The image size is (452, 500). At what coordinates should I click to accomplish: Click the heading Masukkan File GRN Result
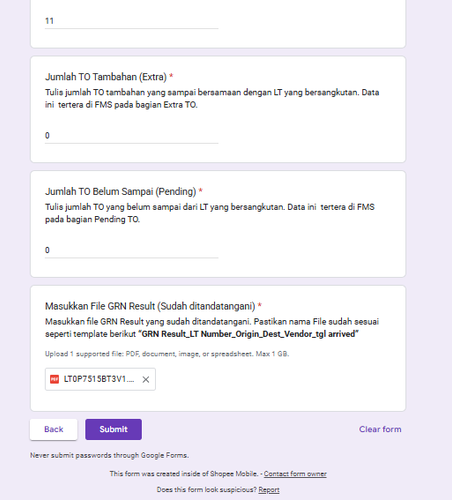pos(150,306)
